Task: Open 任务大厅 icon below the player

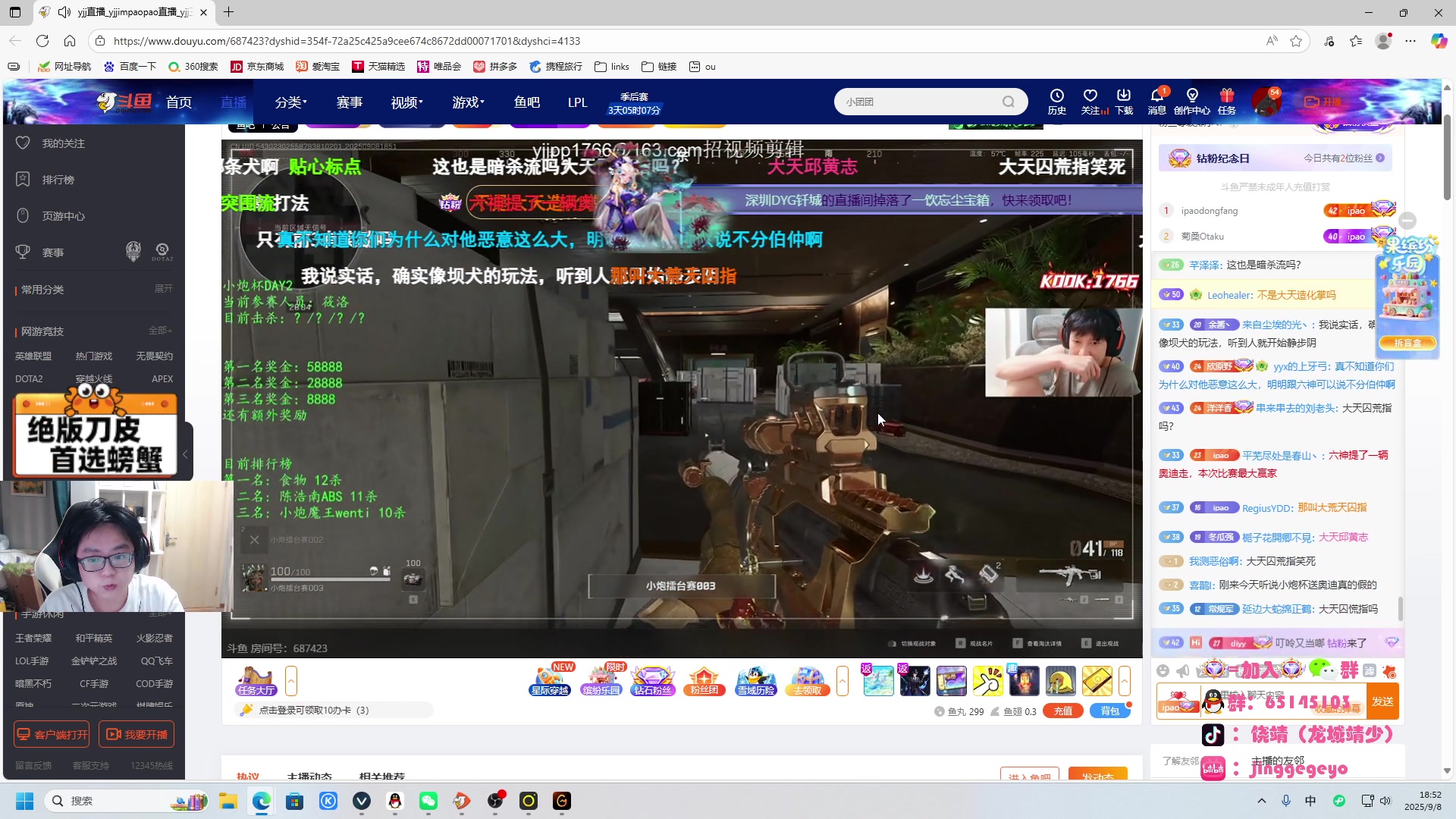Action: point(256,681)
